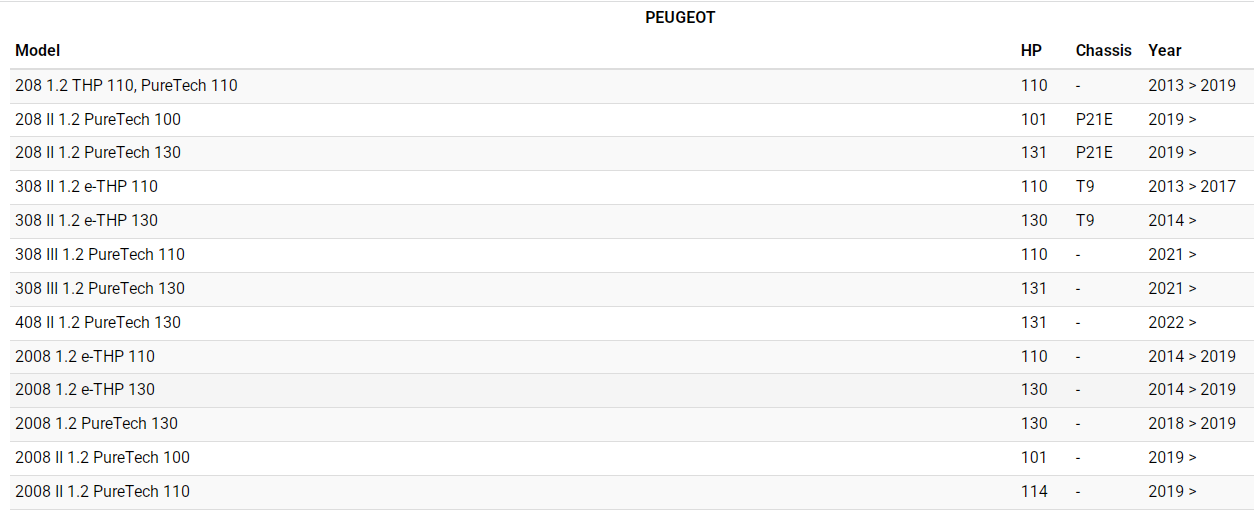
Task: Click the 308 II 1.2 e-THP 130 model
Action: pos(86,220)
